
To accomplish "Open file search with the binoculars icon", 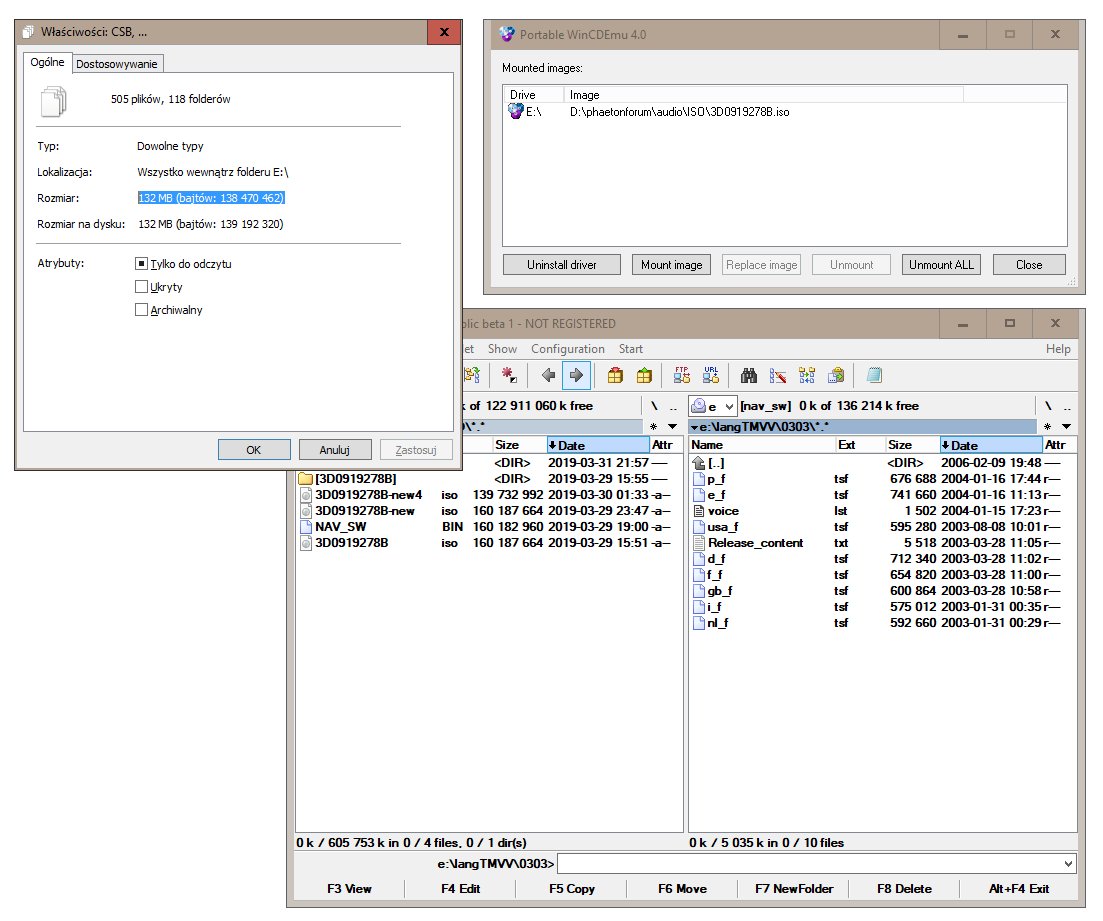I will click(x=749, y=375).
